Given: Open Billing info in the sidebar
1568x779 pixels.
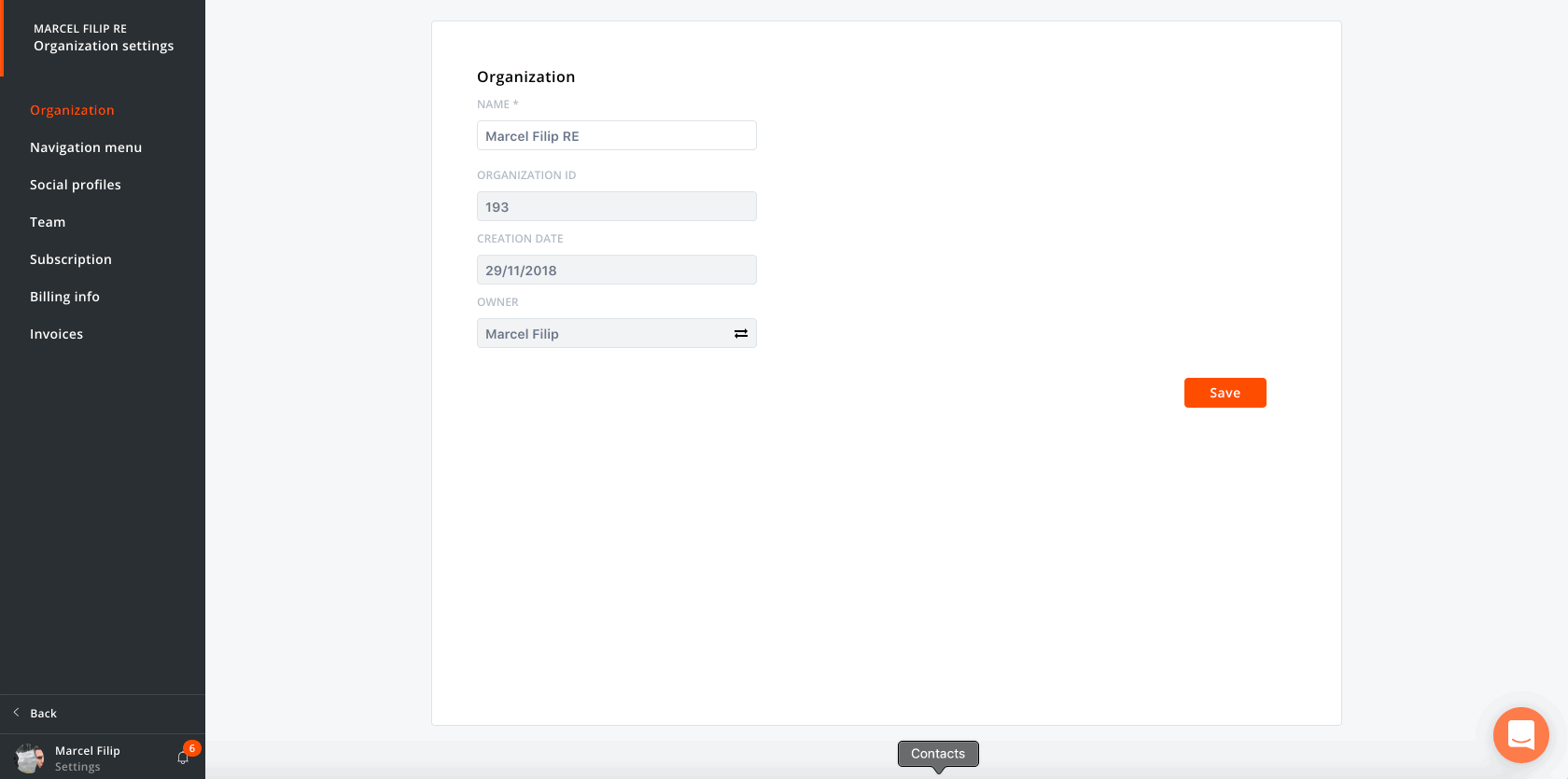Looking at the screenshot, I should click(x=64, y=297).
